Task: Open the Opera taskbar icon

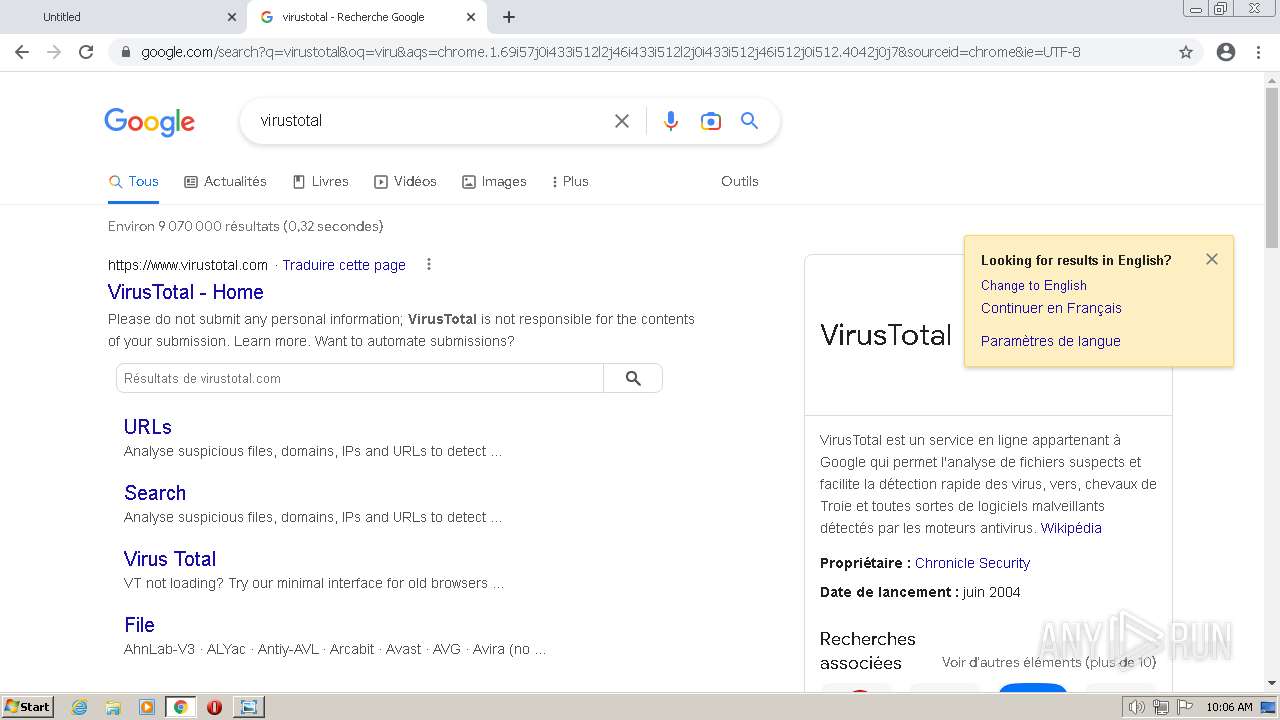Action: tap(214, 707)
